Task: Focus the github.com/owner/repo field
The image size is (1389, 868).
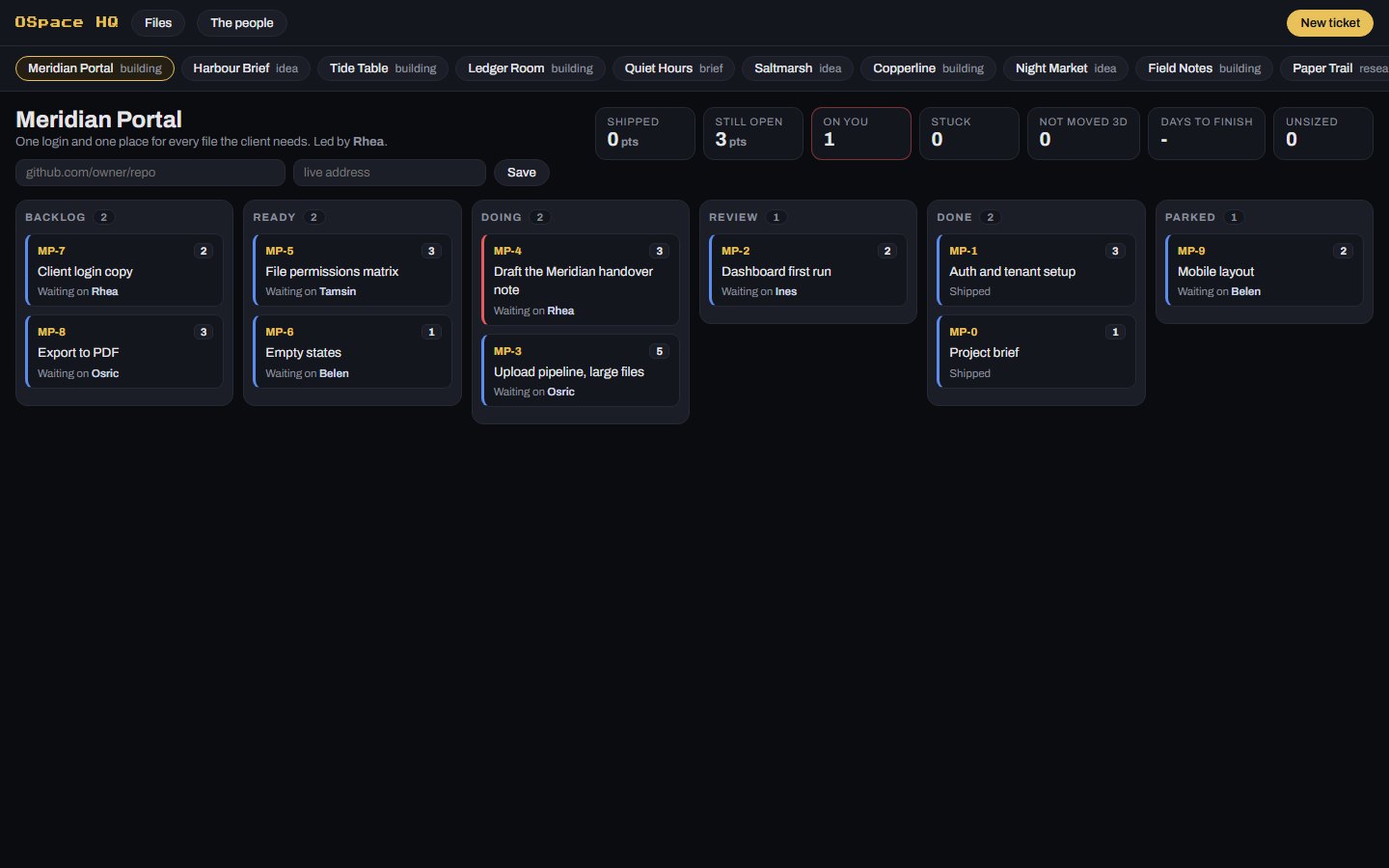Action: (150, 173)
